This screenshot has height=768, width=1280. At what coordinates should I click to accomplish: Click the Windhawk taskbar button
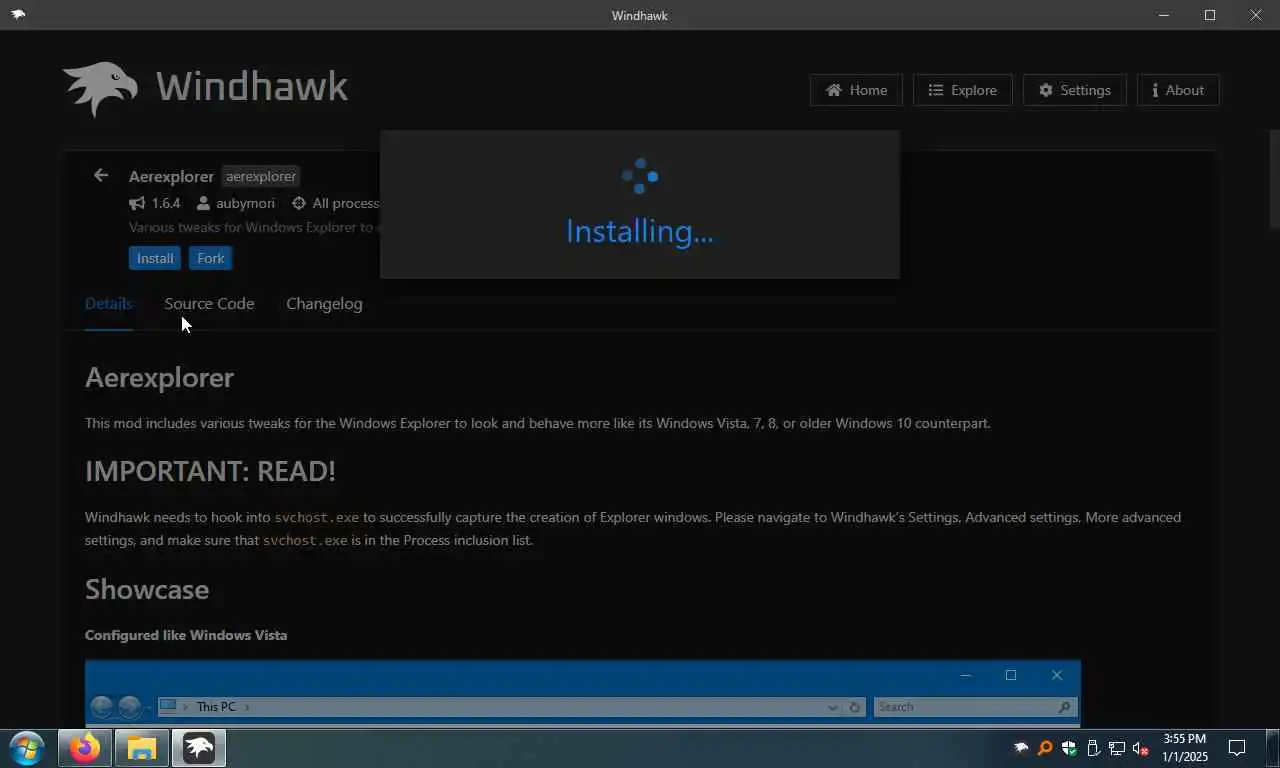click(199, 748)
